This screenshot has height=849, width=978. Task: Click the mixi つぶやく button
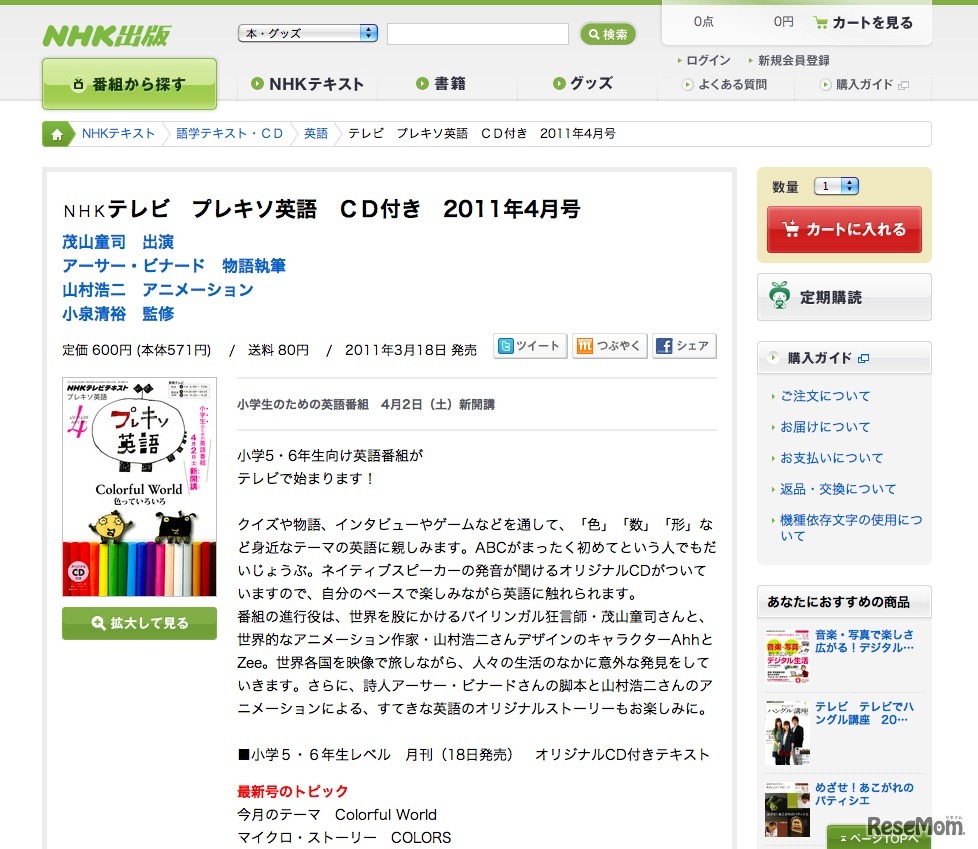coord(610,346)
